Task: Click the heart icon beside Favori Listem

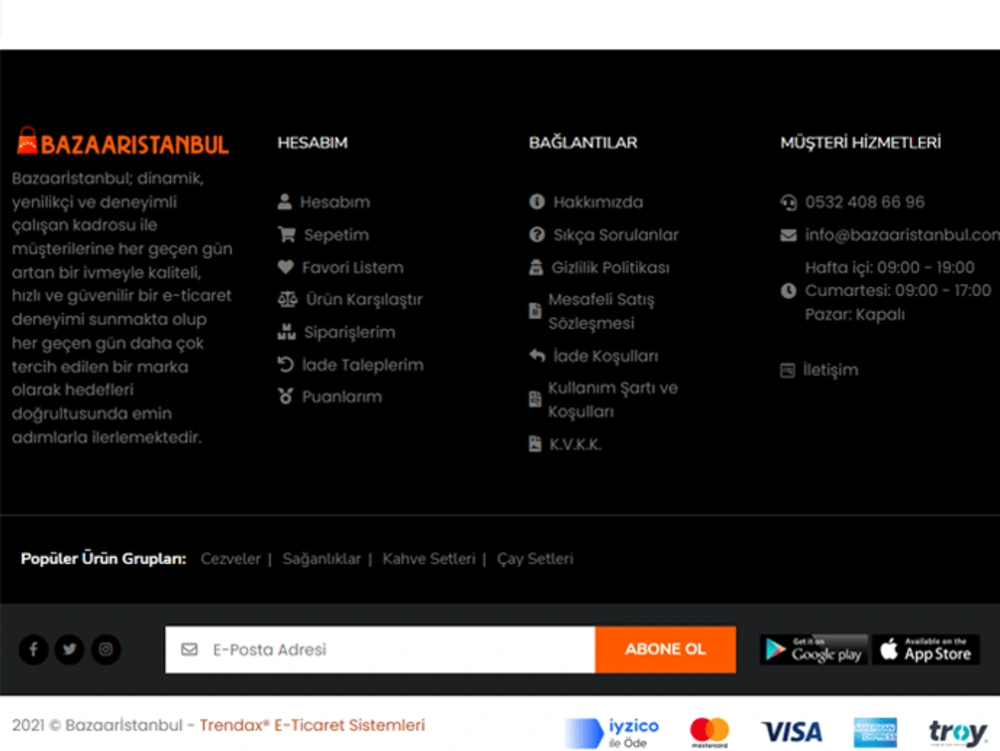Action: tap(285, 267)
